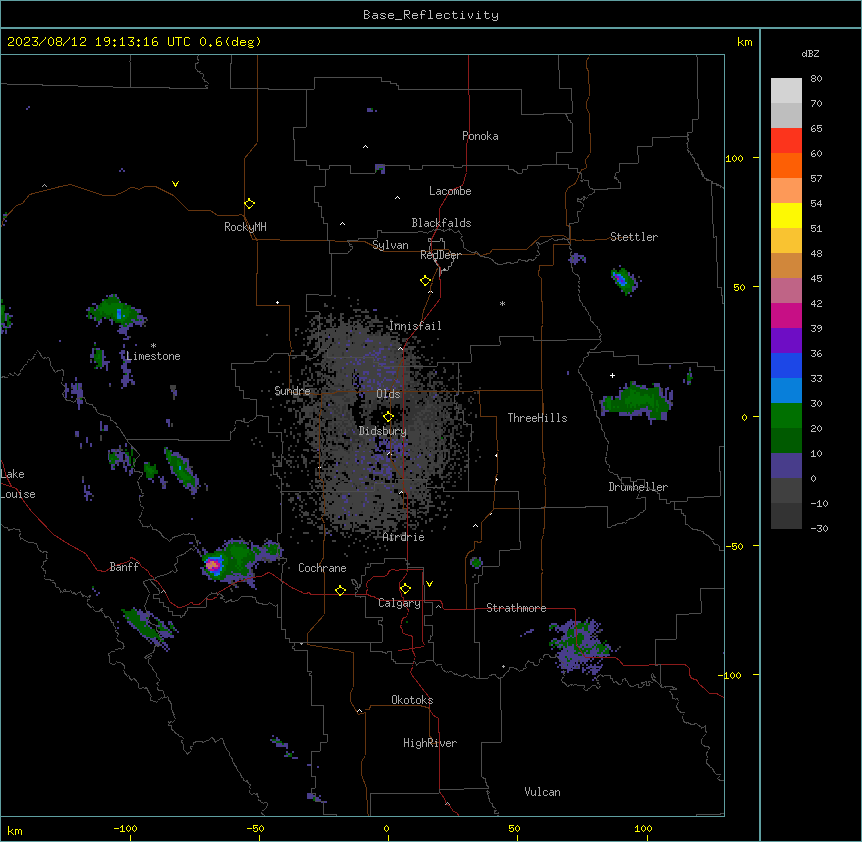
Task: Click the Banff label
Action: [124, 567]
